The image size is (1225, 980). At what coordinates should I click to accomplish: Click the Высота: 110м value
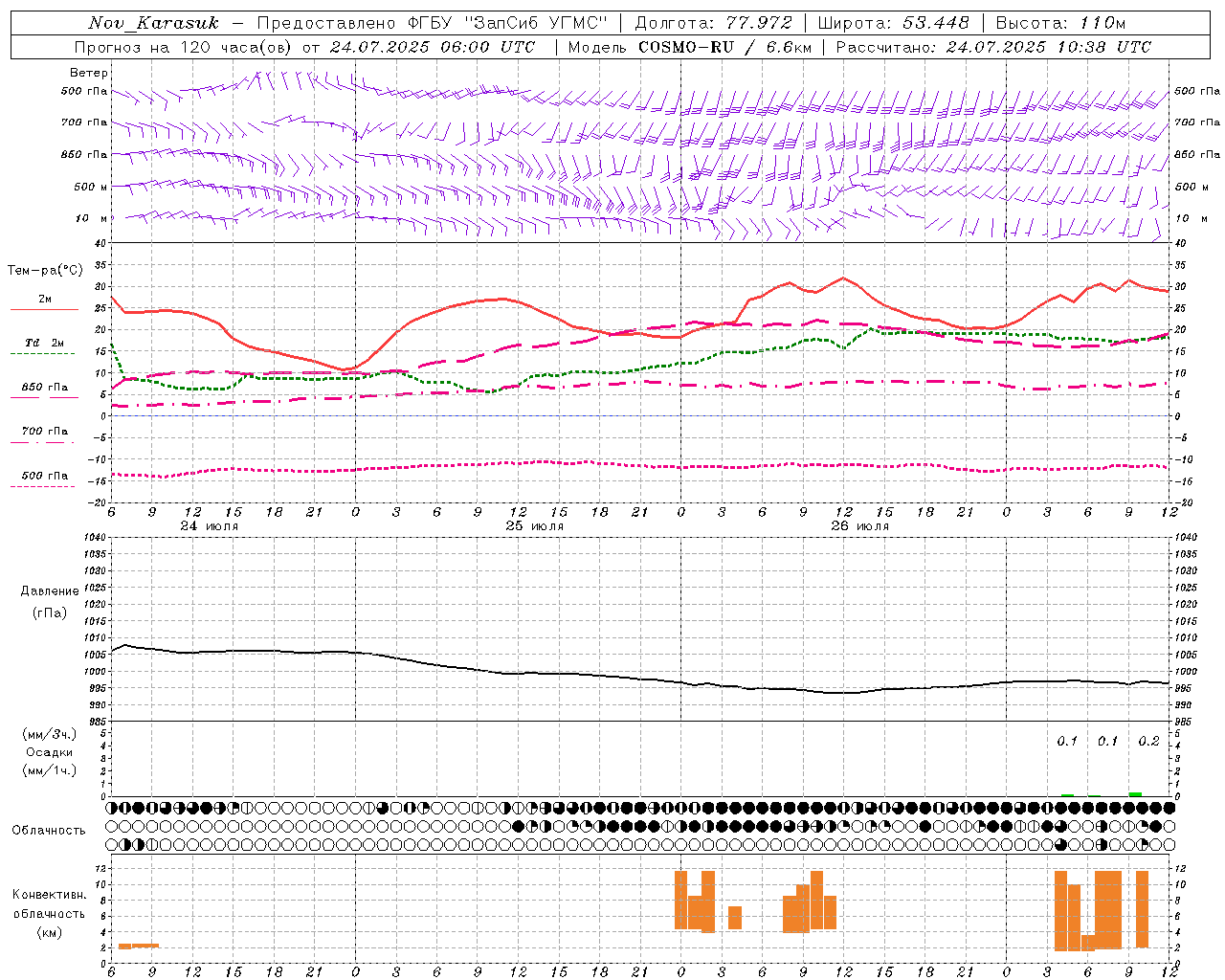1060,23
